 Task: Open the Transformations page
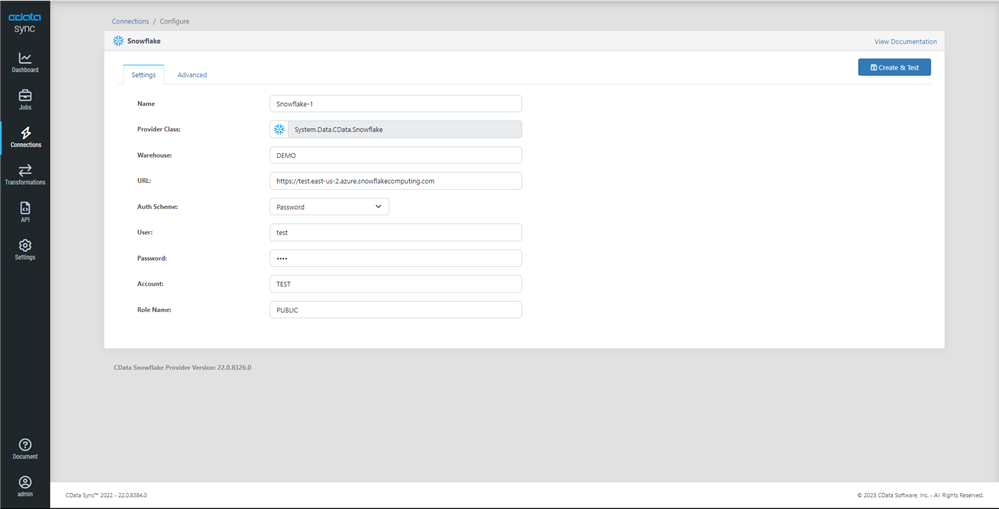(x=25, y=174)
